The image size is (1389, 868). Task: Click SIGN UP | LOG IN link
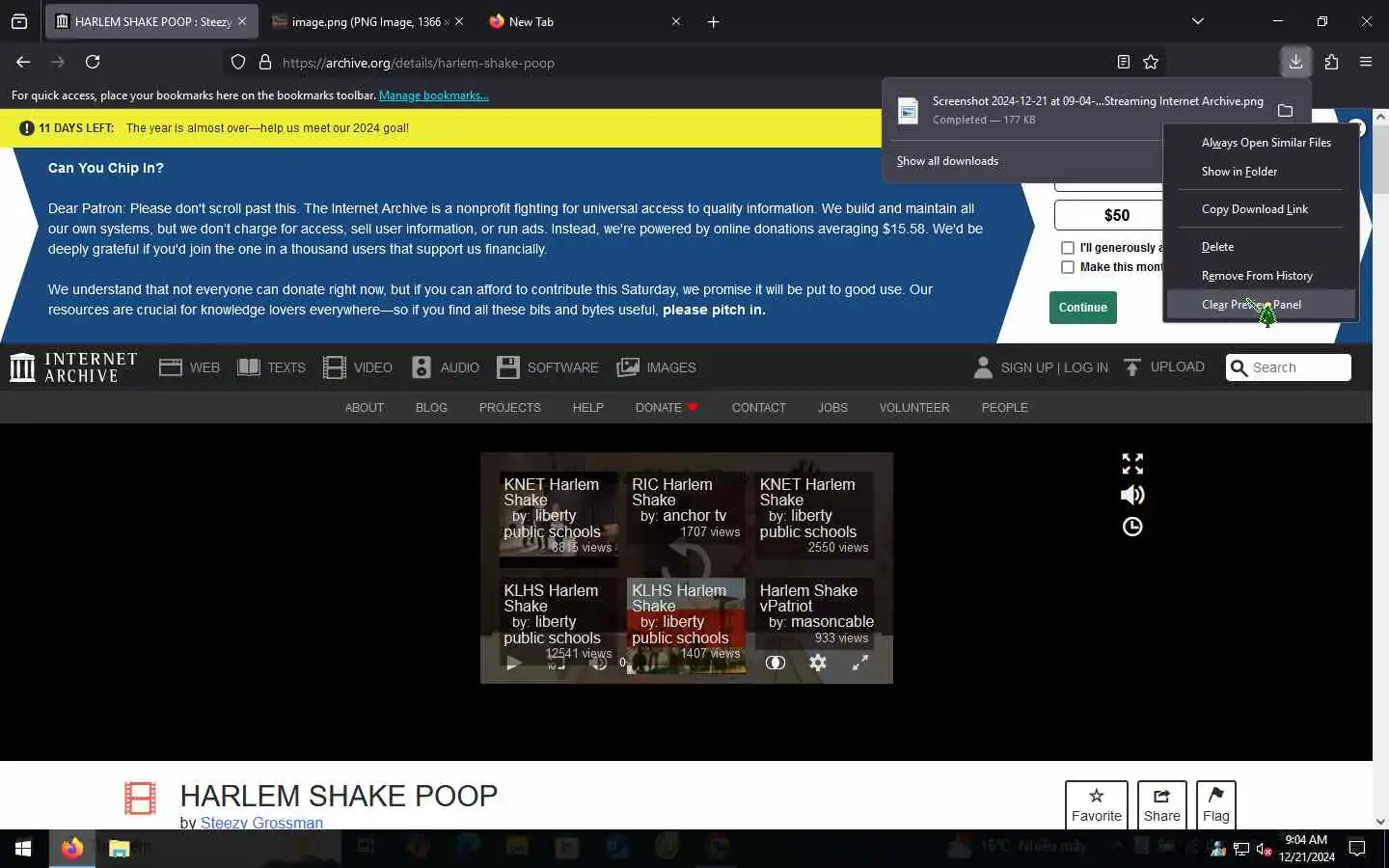1041,367
